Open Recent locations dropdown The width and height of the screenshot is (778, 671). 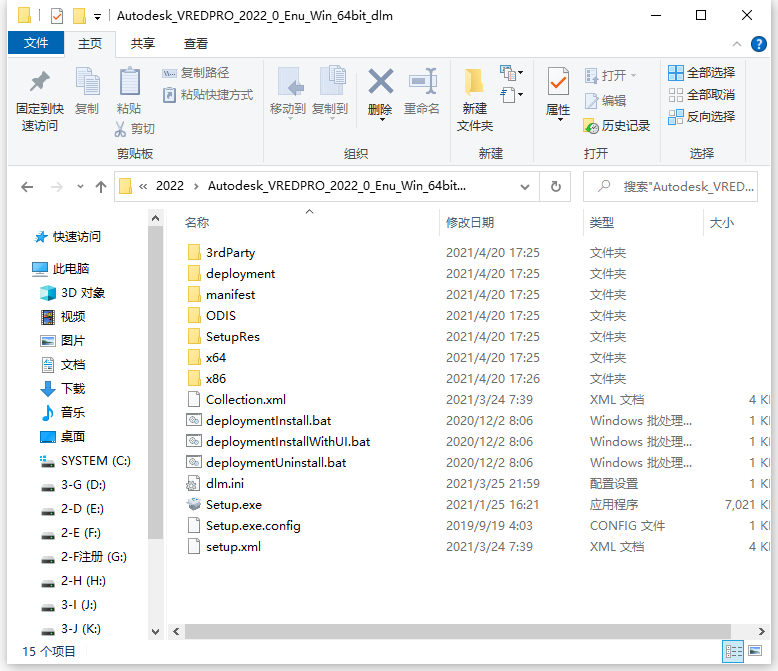(x=80, y=187)
